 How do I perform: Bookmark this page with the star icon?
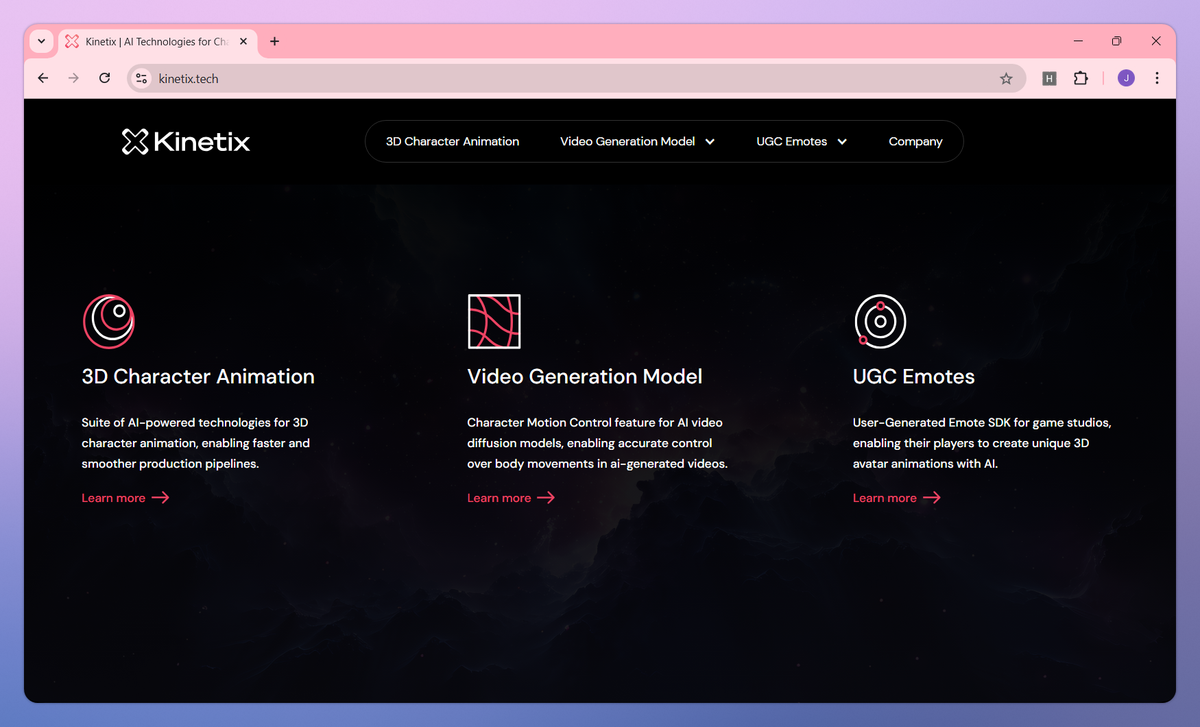tap(1006, 78)
